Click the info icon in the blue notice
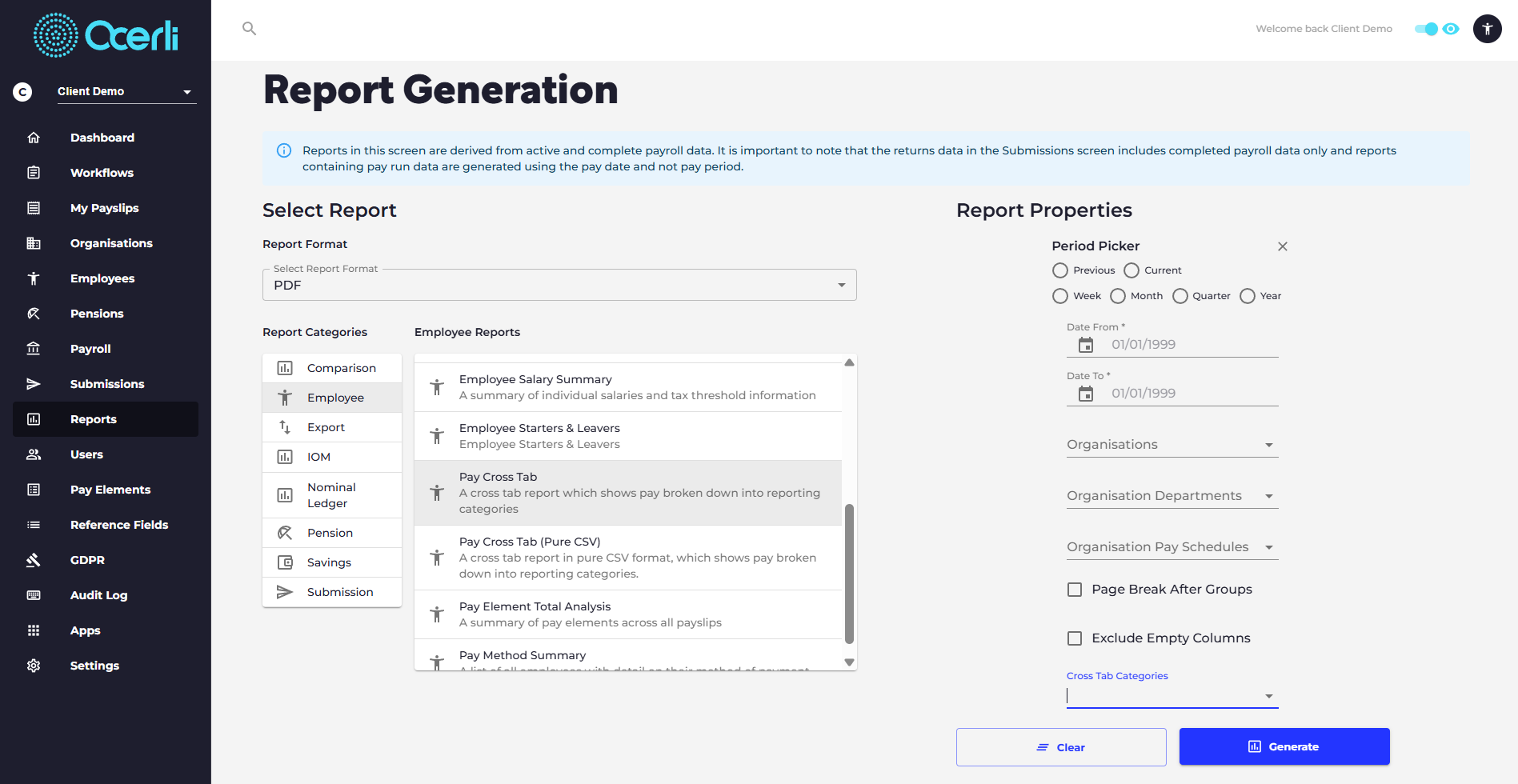The image size is (1518, 784). [x=284, y=150]
